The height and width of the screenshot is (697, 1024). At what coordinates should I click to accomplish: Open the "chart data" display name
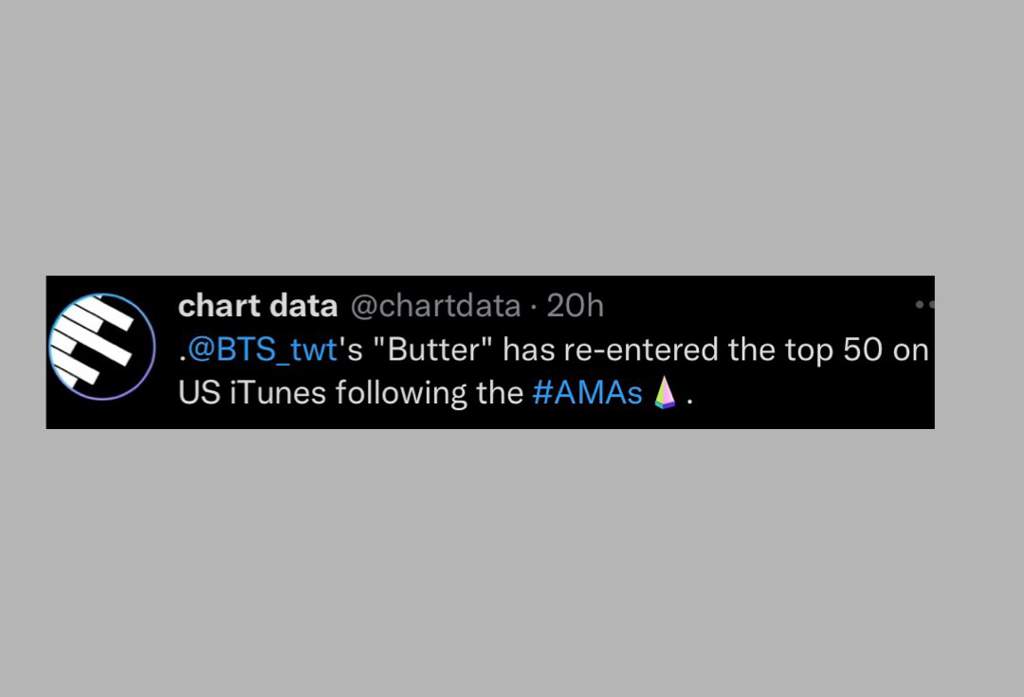pos(257,306)
